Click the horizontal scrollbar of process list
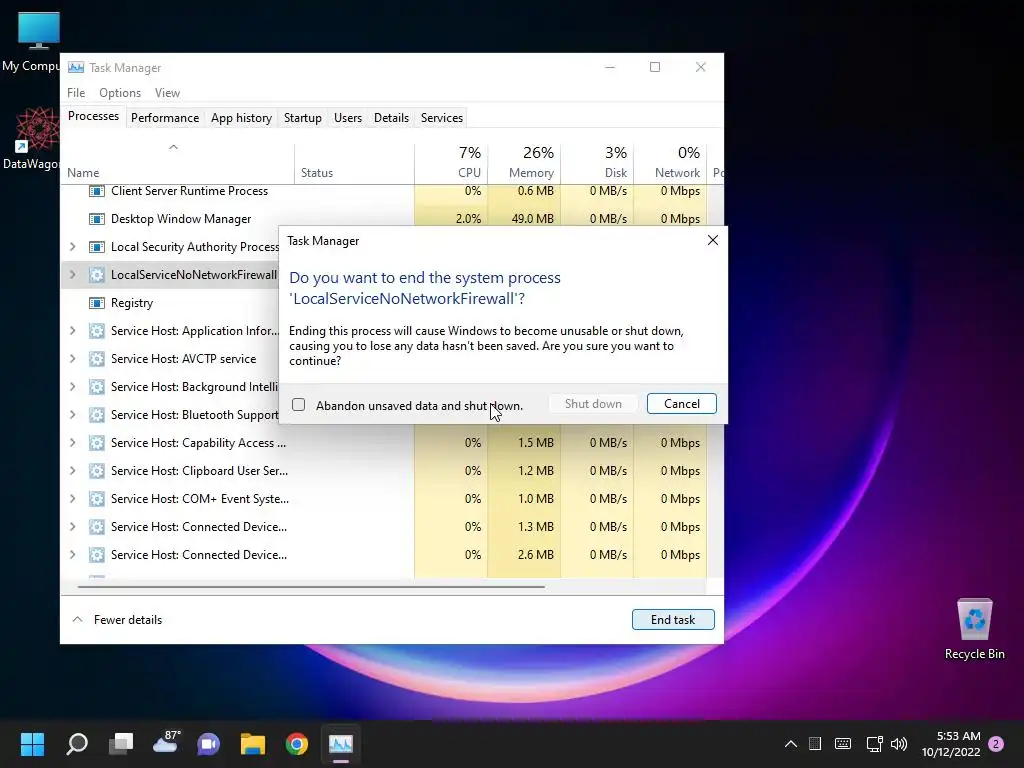Viewport: 1024px width, 768px height. pyautogui.click(x=311, y=586)
